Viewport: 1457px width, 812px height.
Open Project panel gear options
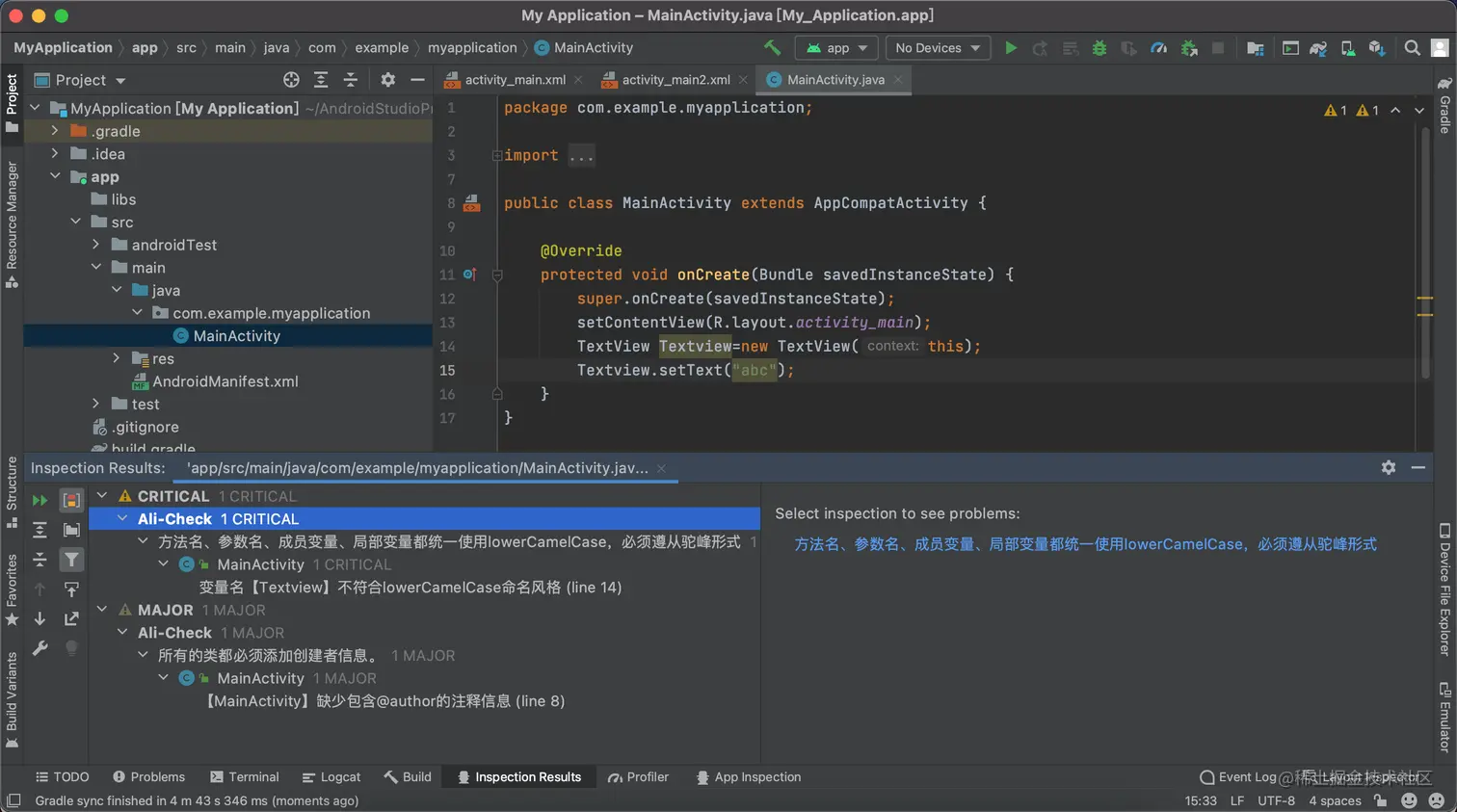[x=387, y=80]
